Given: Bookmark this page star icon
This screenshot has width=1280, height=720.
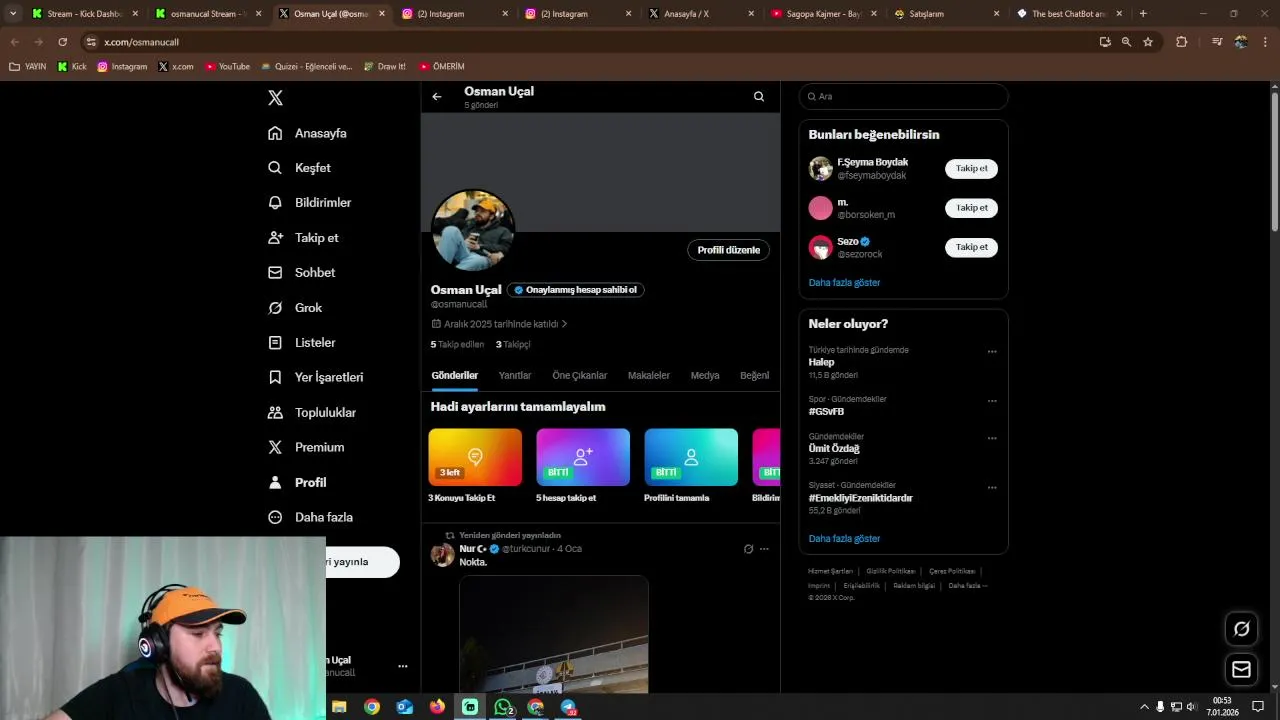Looking at the screenshot, I should click(1148, 42).
